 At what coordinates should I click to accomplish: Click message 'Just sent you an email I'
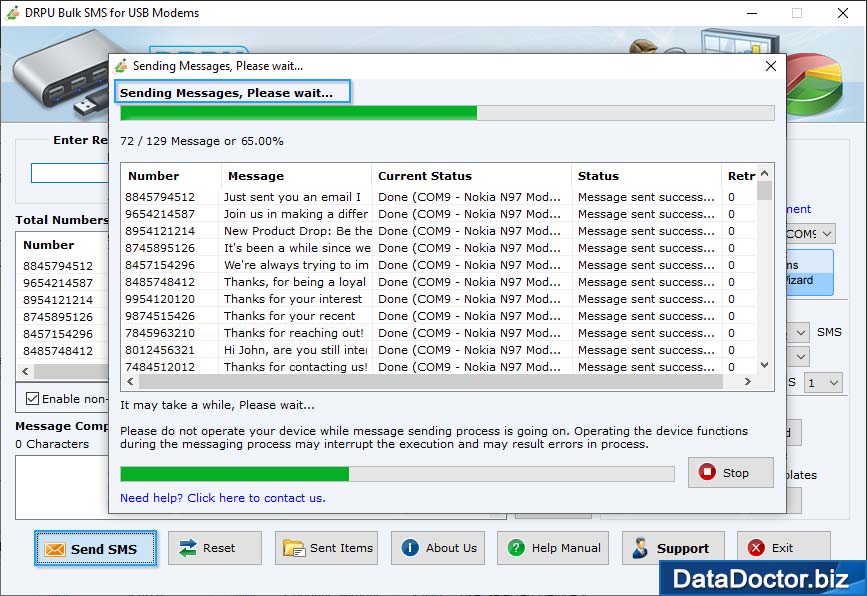coord(292,197)
